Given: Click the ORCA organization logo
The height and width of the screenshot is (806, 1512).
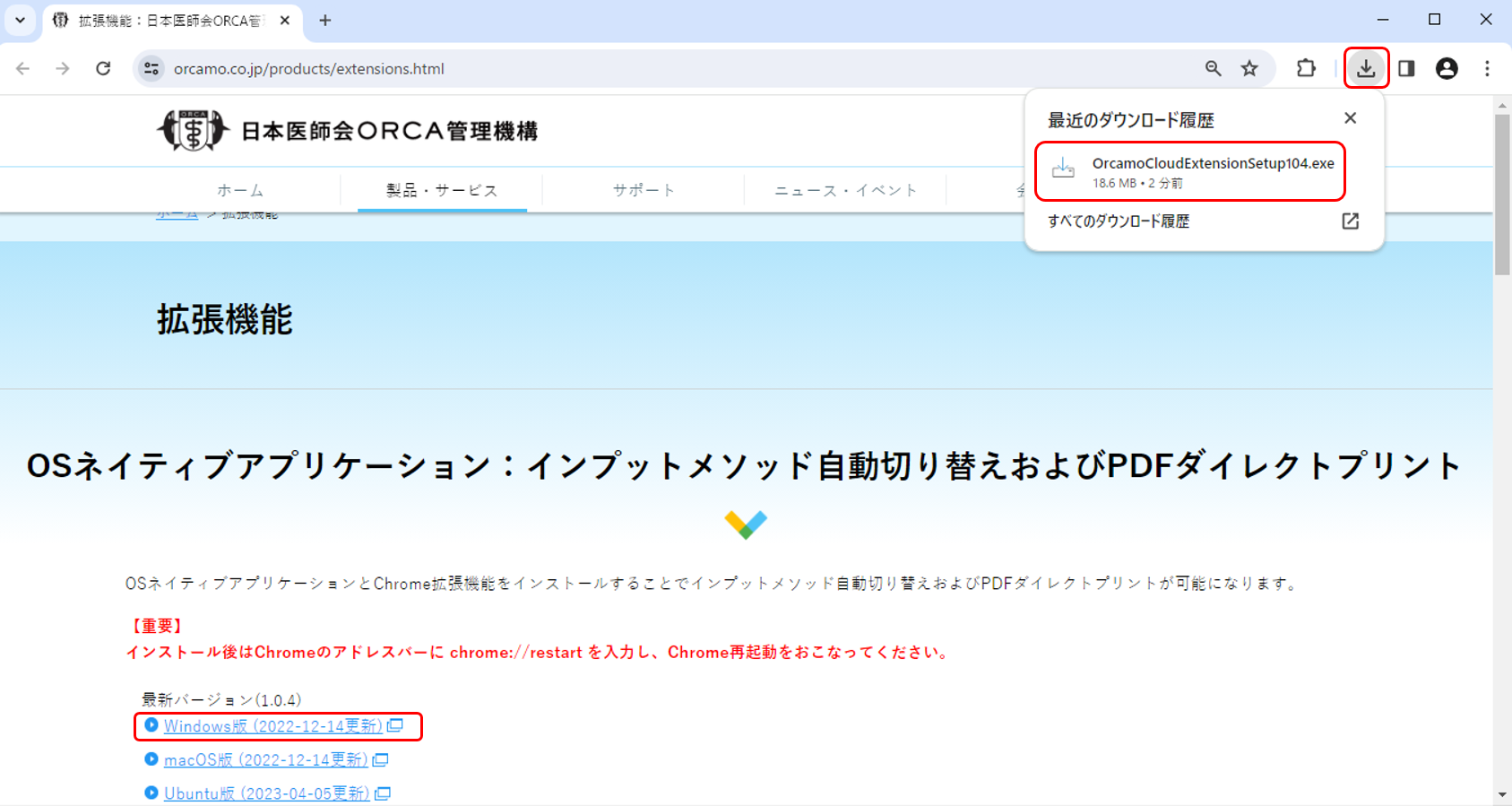Looking at the screenshot, I should pyautogui.click(x=193, y=131).
